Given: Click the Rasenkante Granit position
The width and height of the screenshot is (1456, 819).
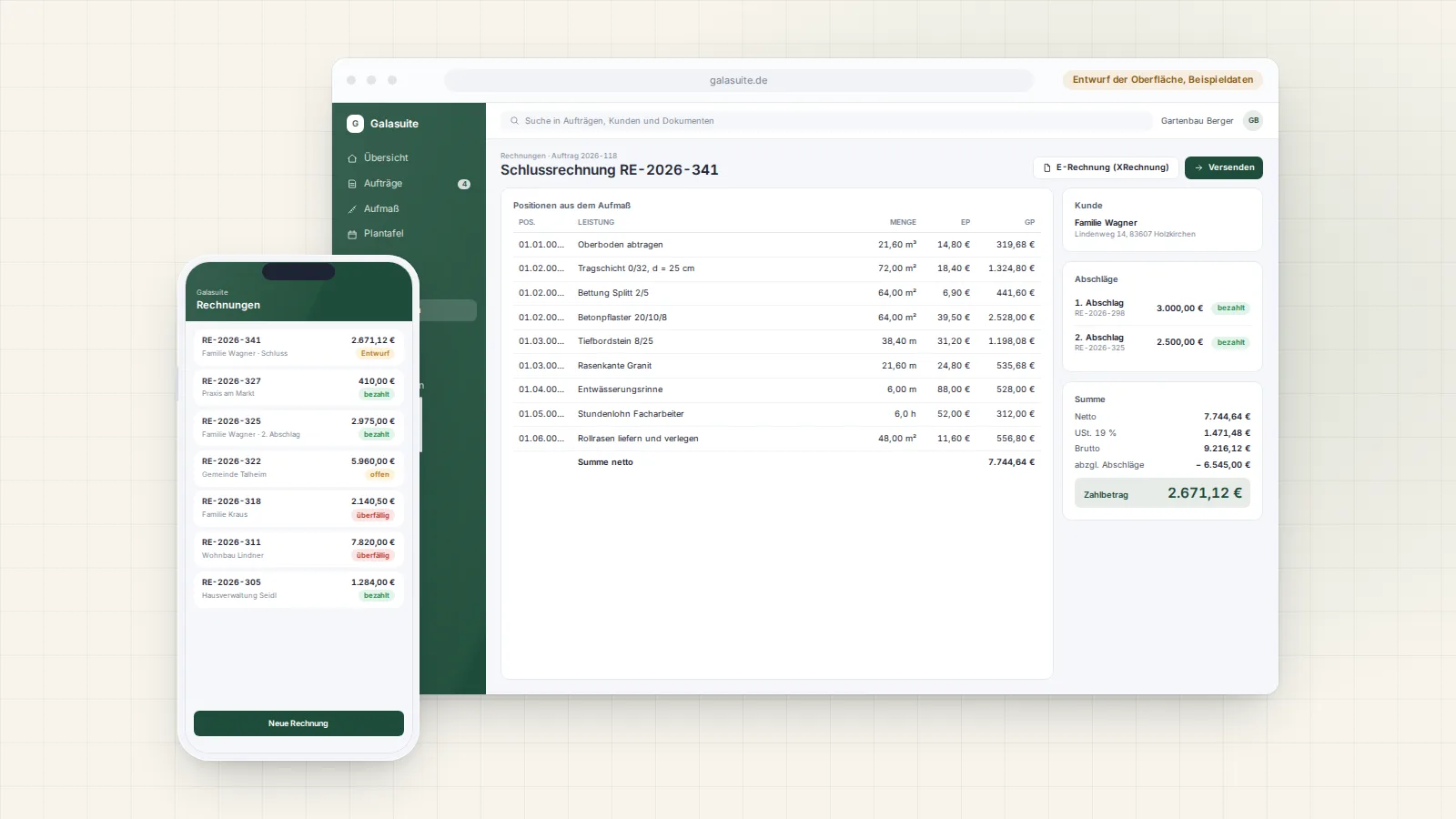Looking at the screenshot, I should point(776,366).
